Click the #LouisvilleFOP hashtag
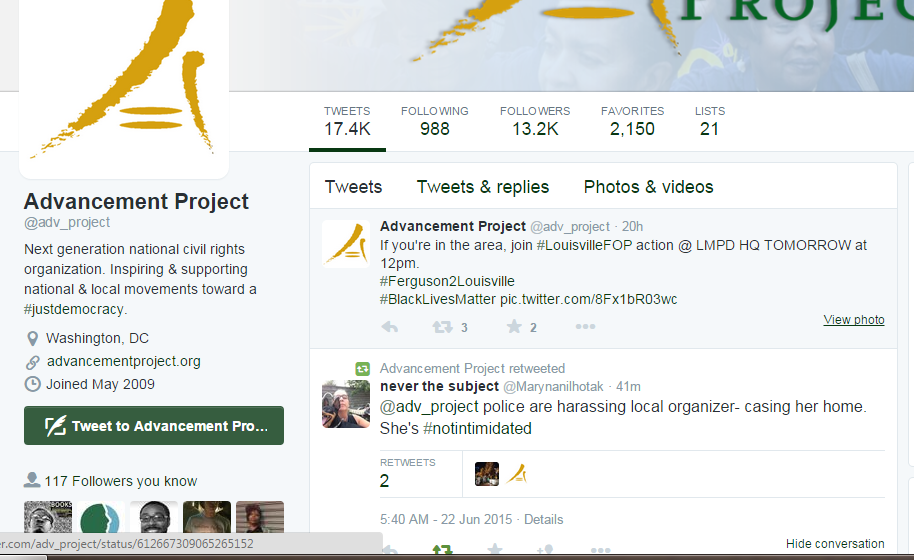The image size is (914, 560). 584,245
